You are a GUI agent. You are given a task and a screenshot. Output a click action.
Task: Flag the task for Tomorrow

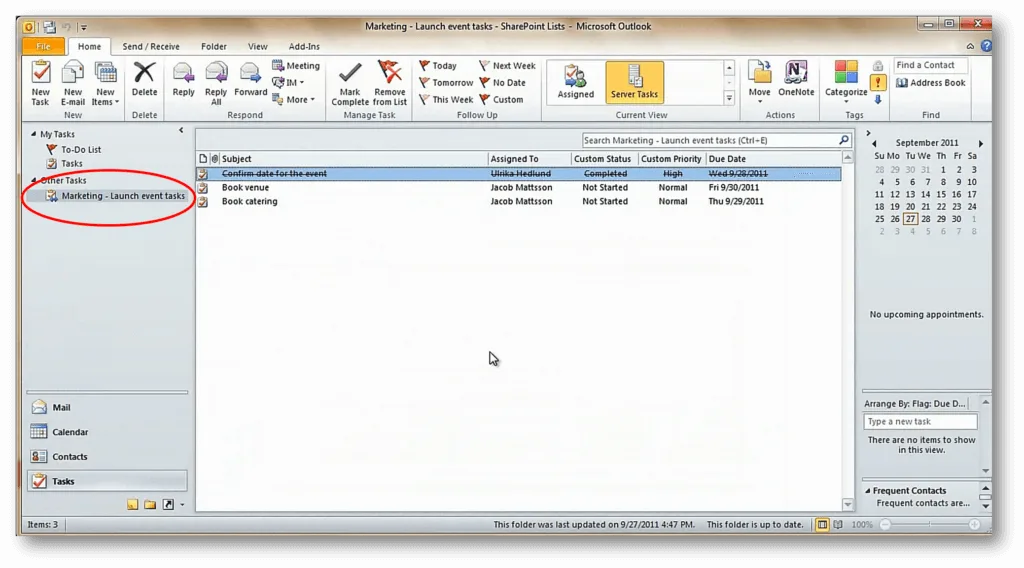click(x=446, y=82)
